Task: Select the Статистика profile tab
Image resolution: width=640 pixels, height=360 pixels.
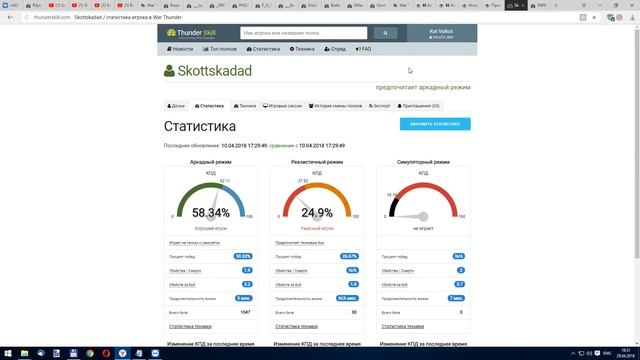Action: click(209, 106)
